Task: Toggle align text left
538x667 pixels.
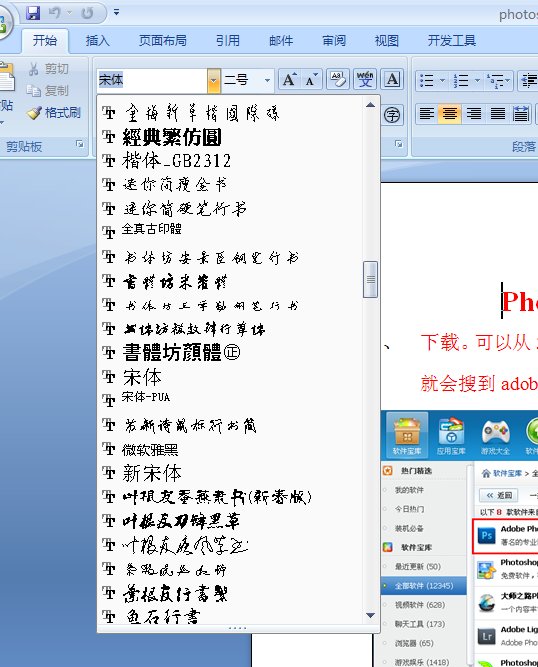Action: 427,114
